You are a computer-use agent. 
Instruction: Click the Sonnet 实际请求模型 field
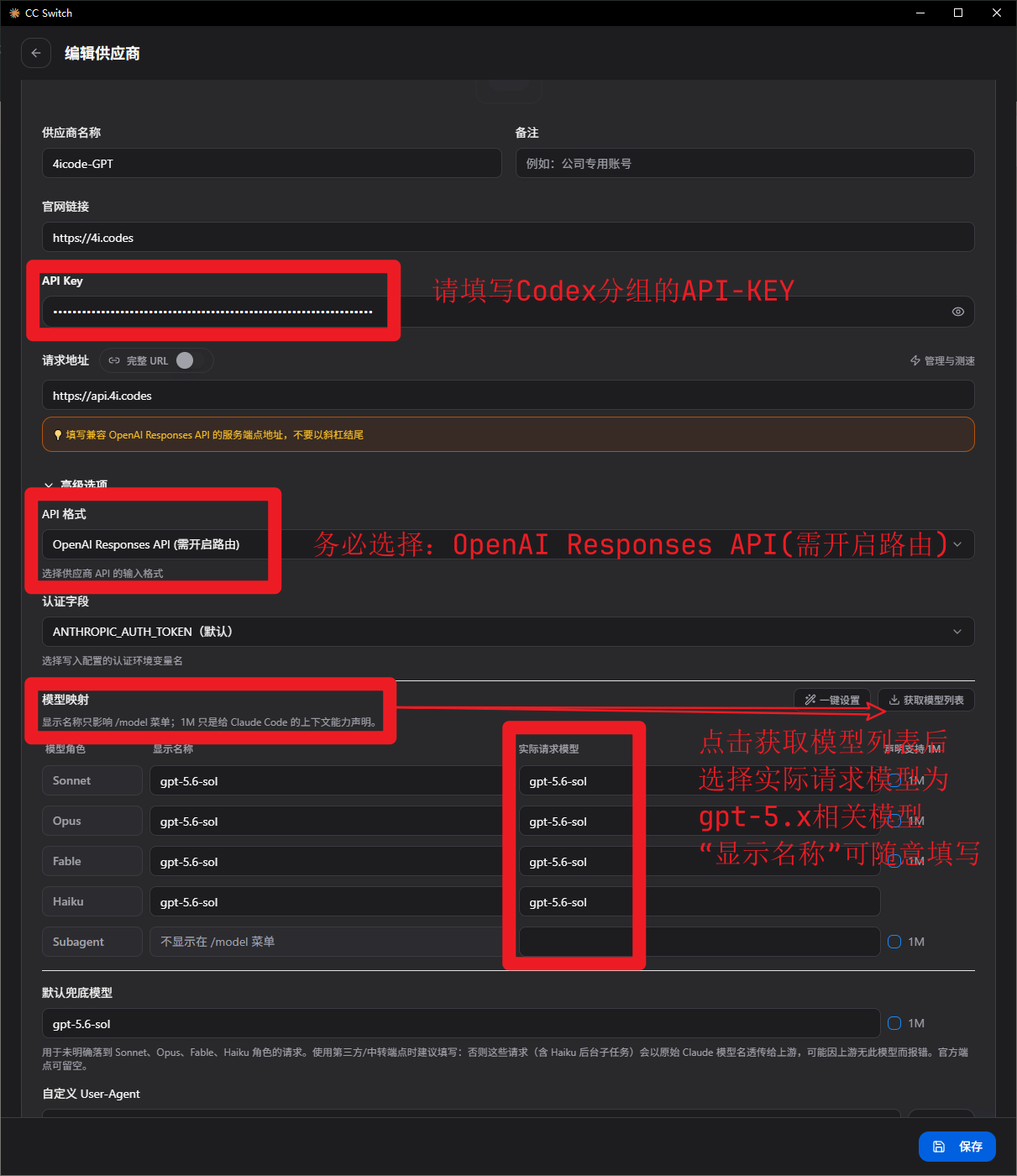click(x=700, y=780)
